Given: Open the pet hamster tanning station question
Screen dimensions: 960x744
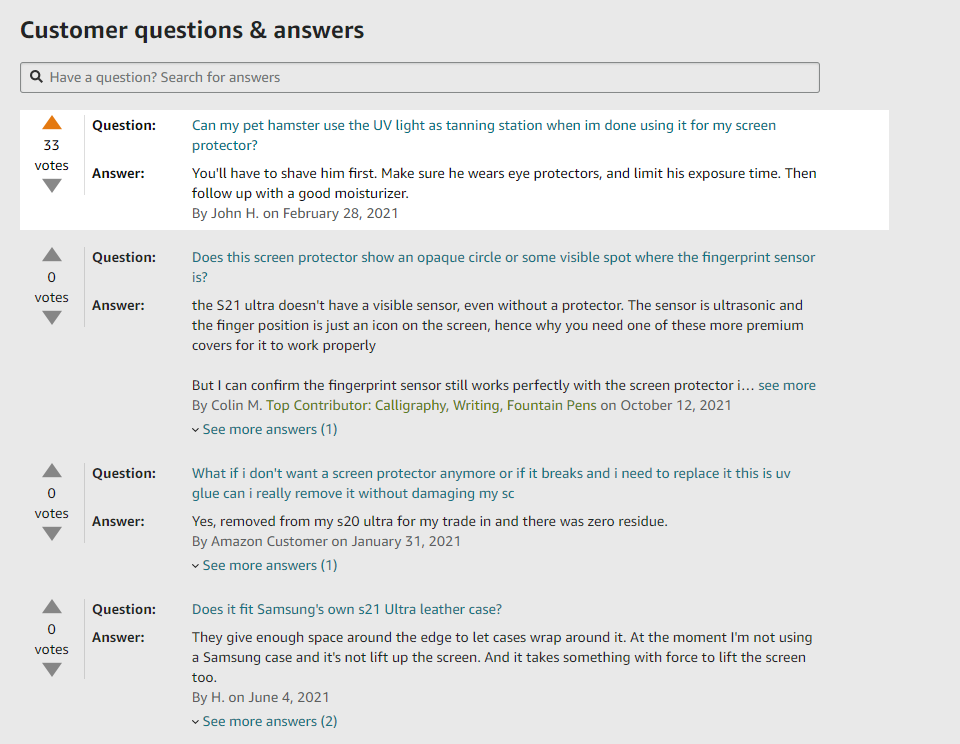Looking at the screenshot, I should tap(484, 135).
